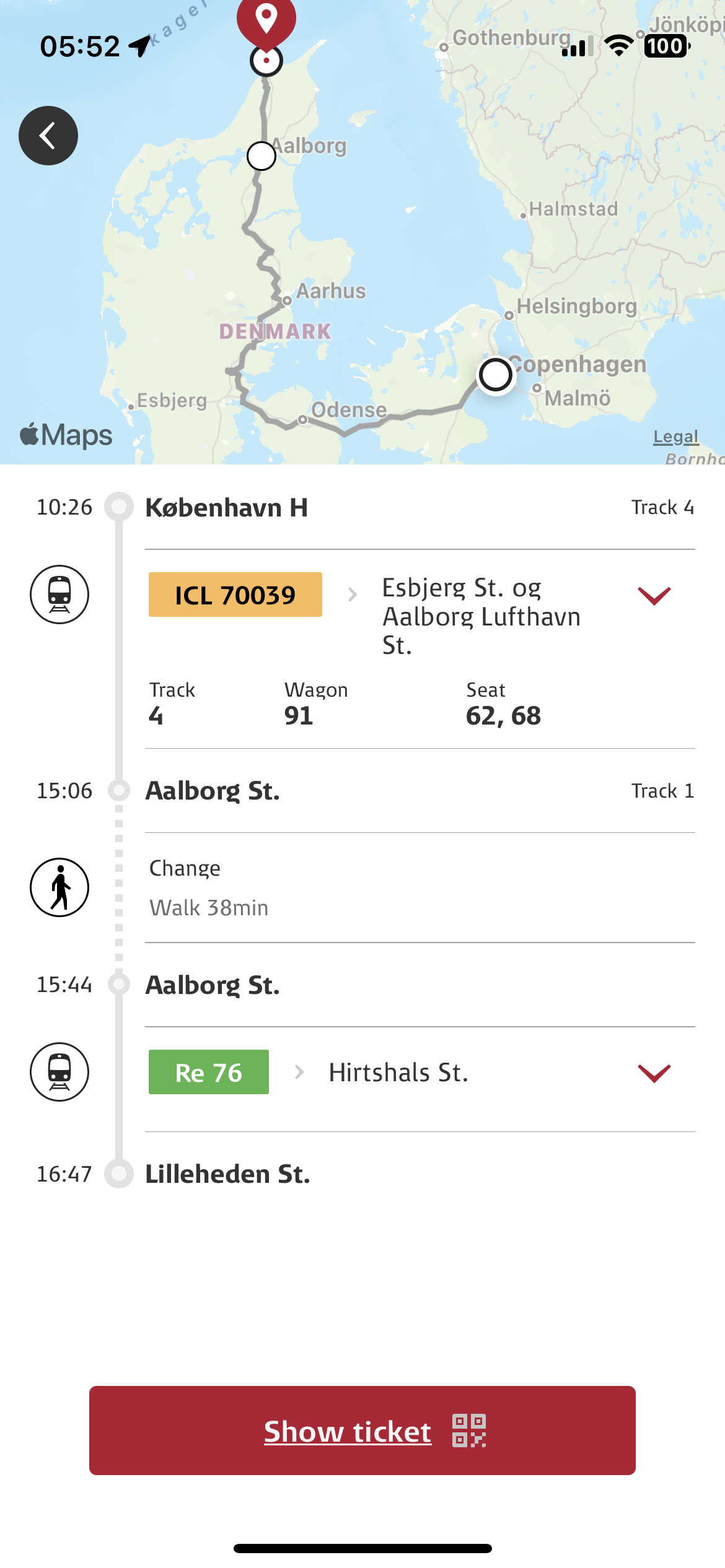Tap the QR code icon on ticket button

point(469,1431)
